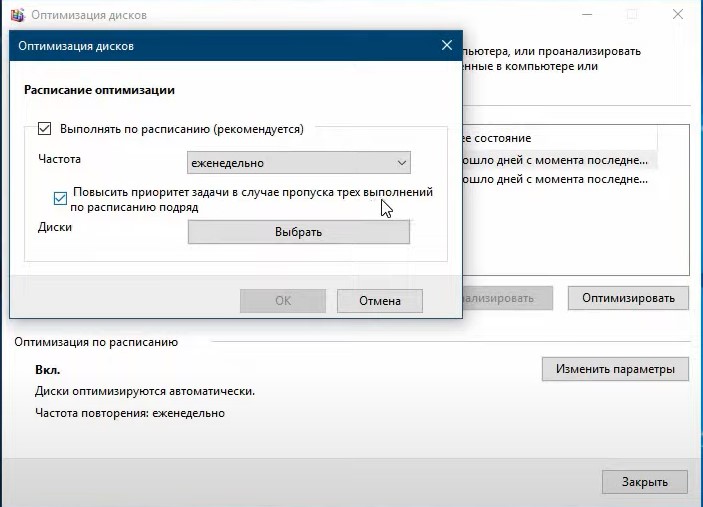Open the Частота frequency dropdown
The height and width of the screenshot is (507, 703).
(x=298, y=162)
